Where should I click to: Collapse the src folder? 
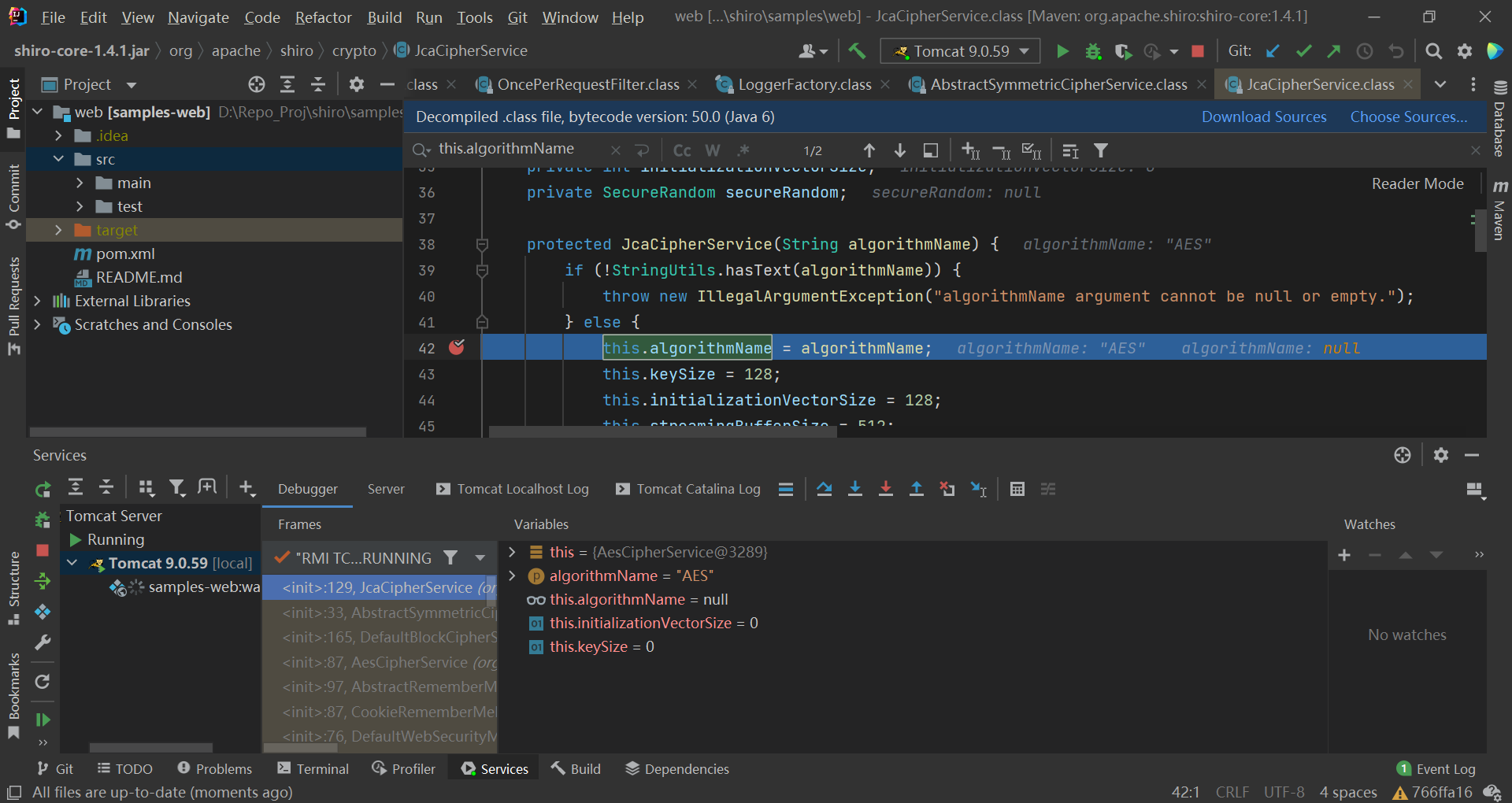[58, 159]
